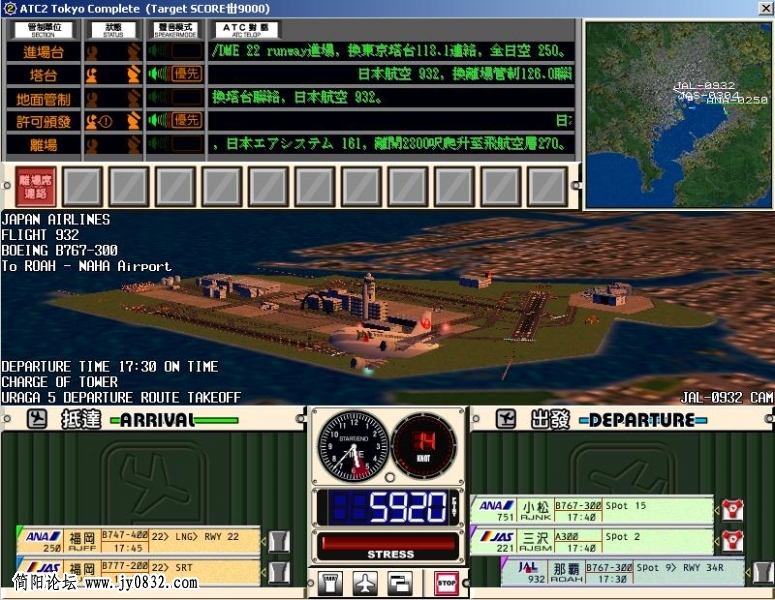775x600 pixels.
Task: Click the strip holder icon beside JAS 福岡 B777-200
Action: (x=279, y=572)
